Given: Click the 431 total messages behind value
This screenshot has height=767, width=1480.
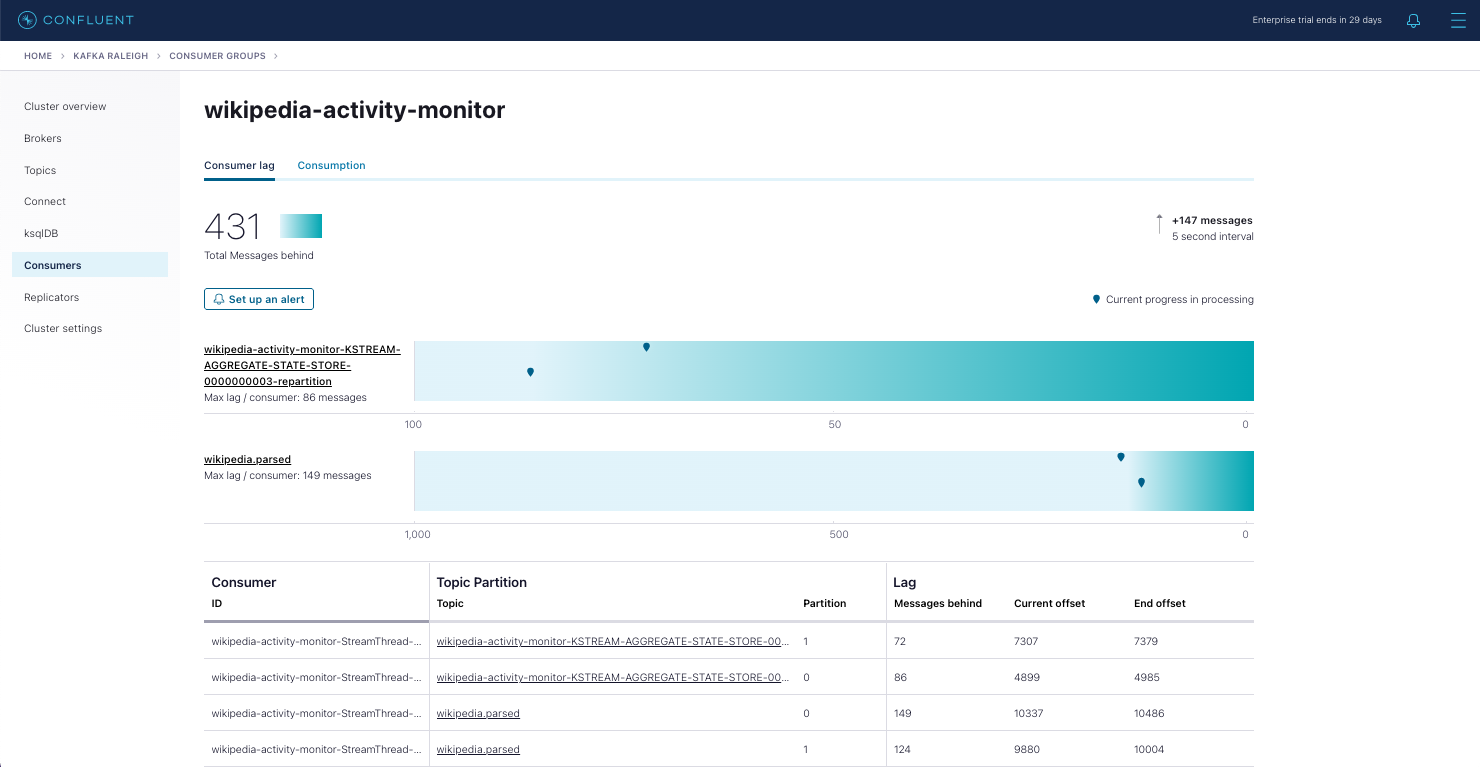Looking at the screenshot, I should coord(232,227).
